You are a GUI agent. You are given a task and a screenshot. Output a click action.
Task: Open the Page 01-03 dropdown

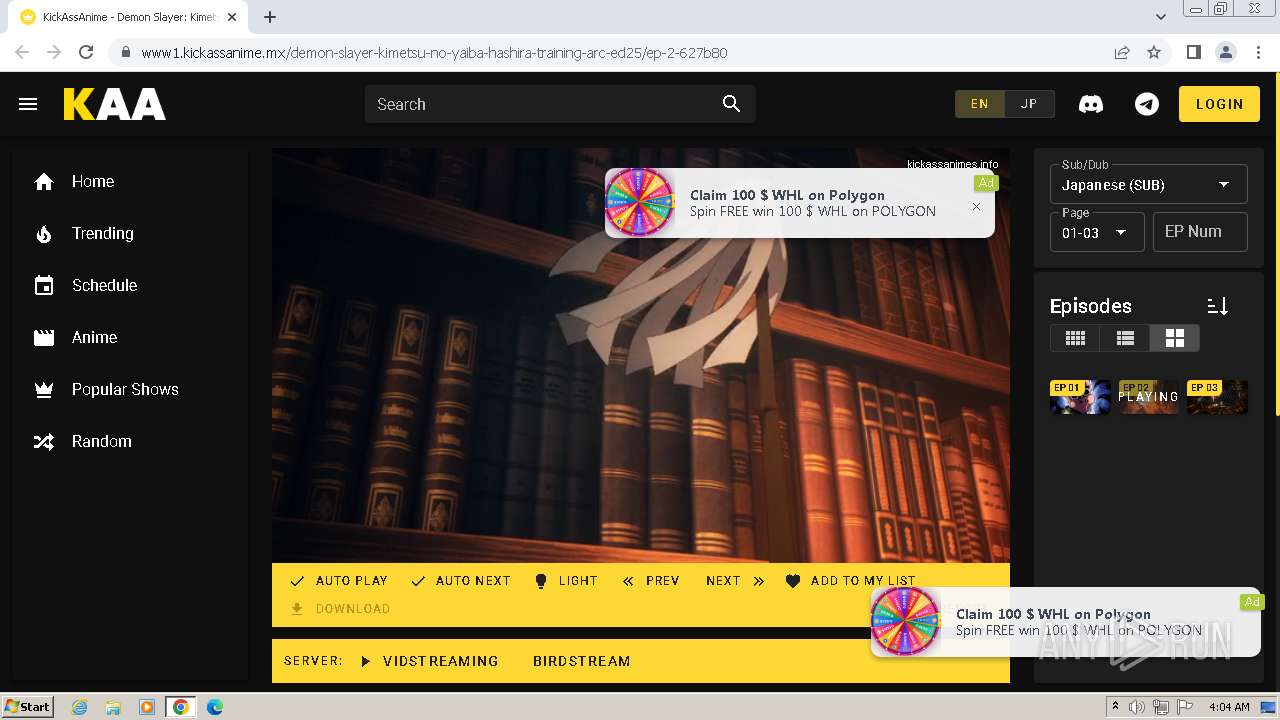[x=1097, y=232]
